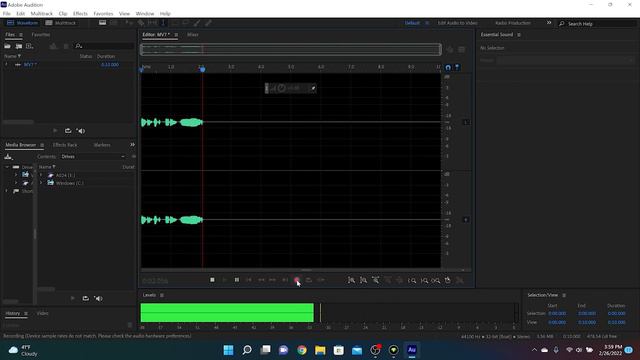The image size is (640, 360).
Task: Zoom out amplitude in the editor
Action: 363,280
